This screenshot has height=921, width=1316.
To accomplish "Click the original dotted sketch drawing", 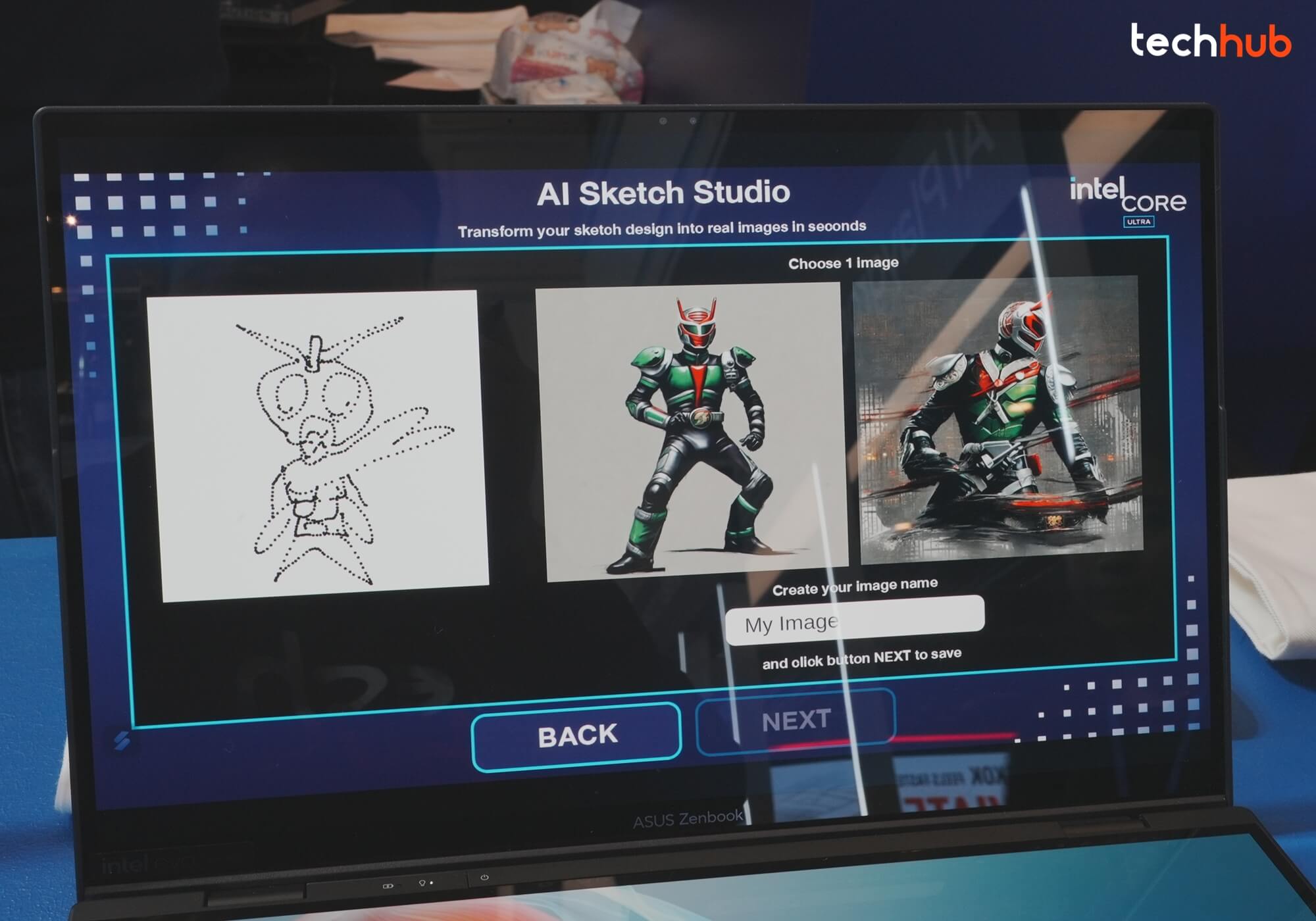I will pos(318,446).
